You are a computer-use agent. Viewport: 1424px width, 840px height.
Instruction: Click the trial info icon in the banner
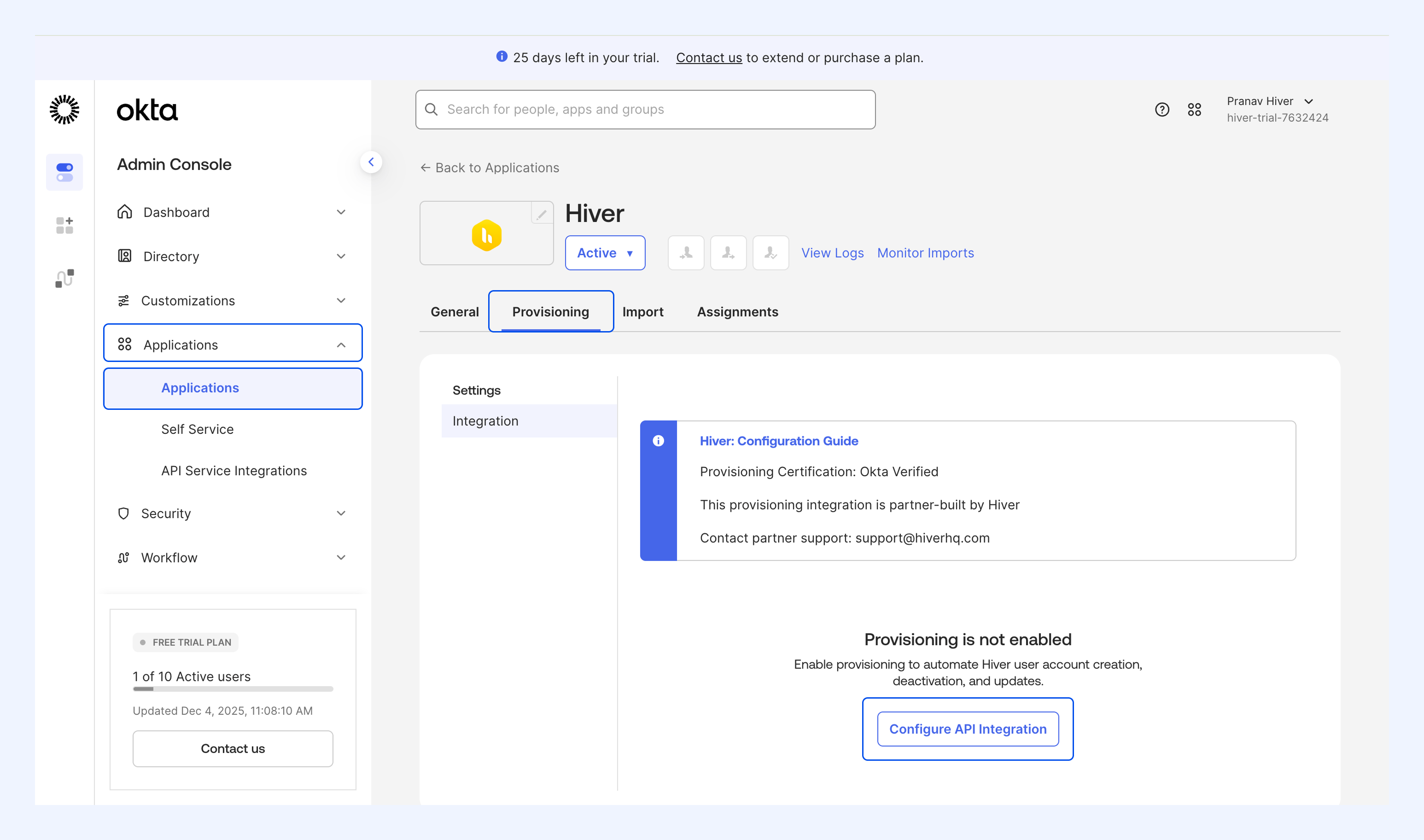502,57
